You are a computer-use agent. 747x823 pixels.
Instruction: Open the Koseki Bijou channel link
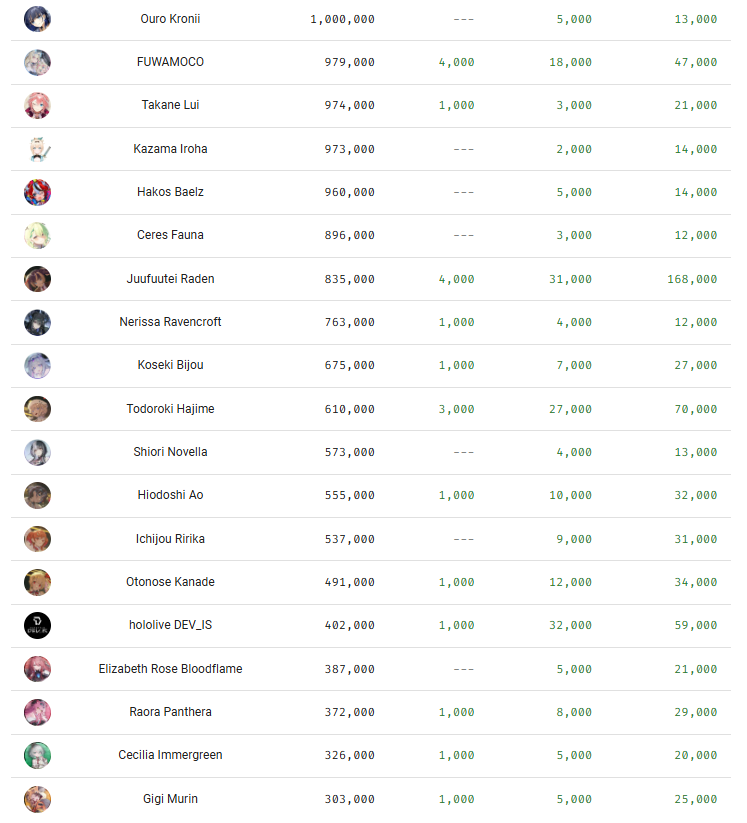(x=170, y=365)
